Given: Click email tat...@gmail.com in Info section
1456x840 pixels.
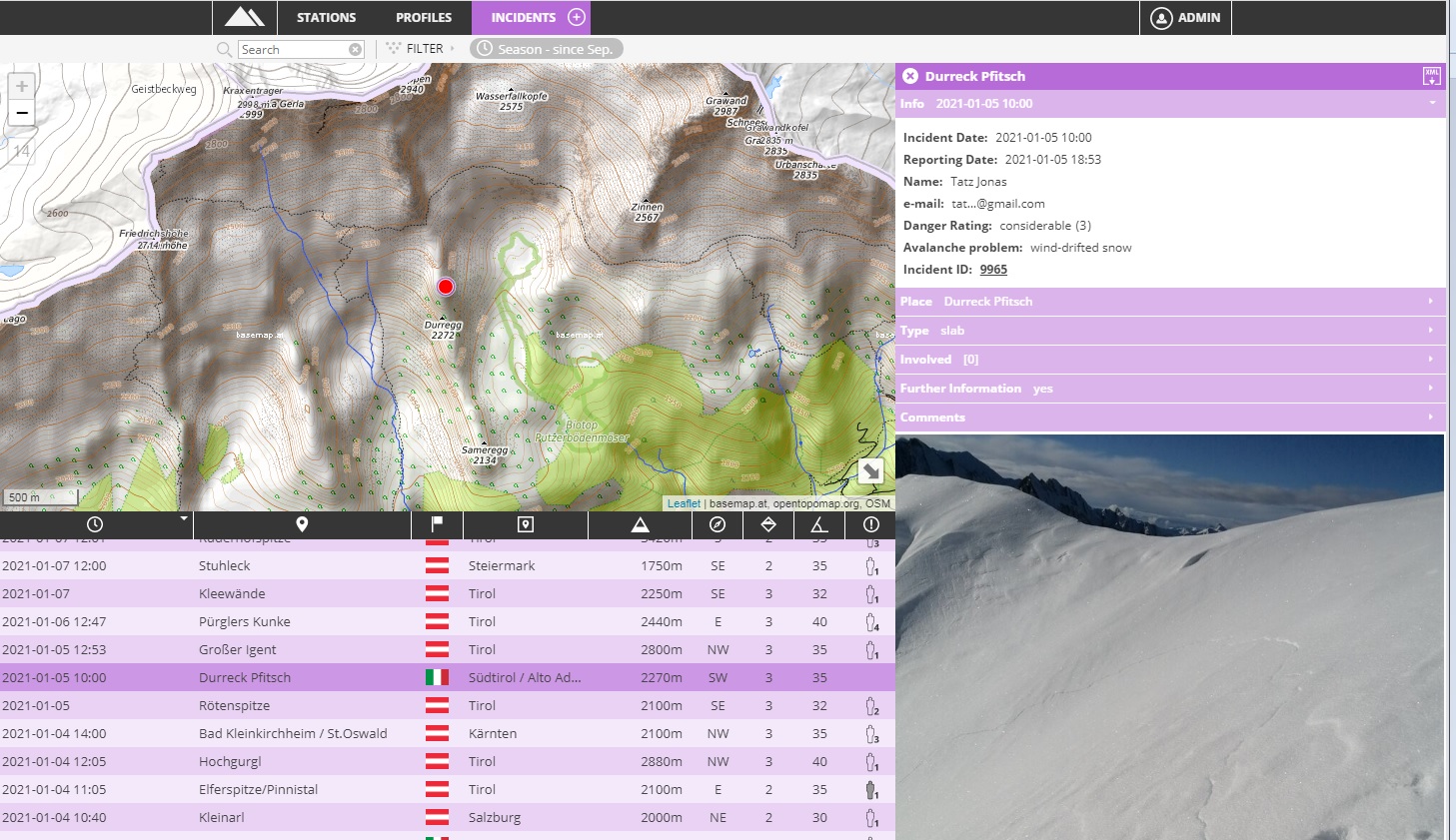Looking at the screenshot, I should coord(998,204).
